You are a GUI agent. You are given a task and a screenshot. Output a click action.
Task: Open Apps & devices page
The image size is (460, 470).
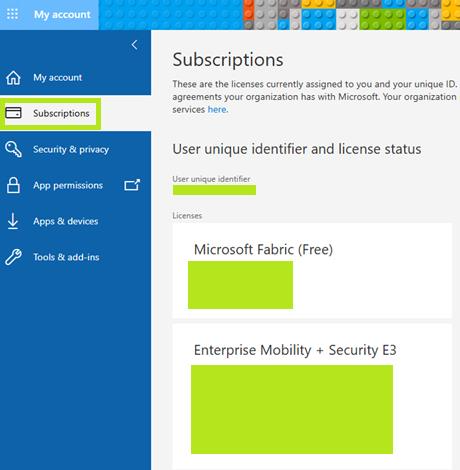coord(66,221)
